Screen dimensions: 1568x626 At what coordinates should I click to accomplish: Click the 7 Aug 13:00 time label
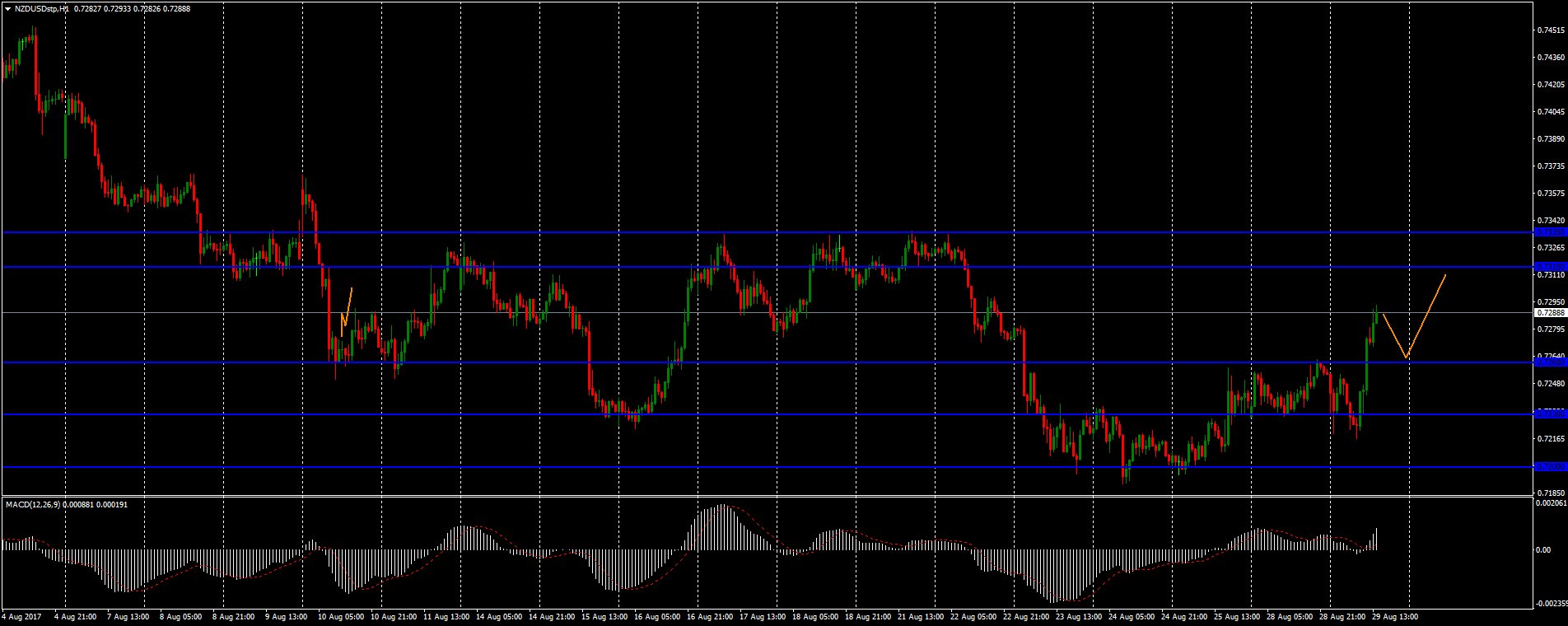(x=128, y=616)
